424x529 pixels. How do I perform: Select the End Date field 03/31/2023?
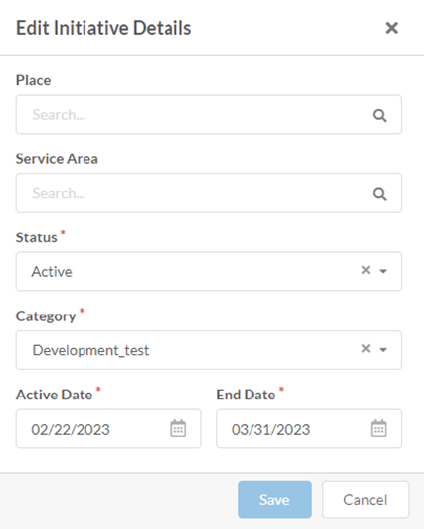point(309,428)
